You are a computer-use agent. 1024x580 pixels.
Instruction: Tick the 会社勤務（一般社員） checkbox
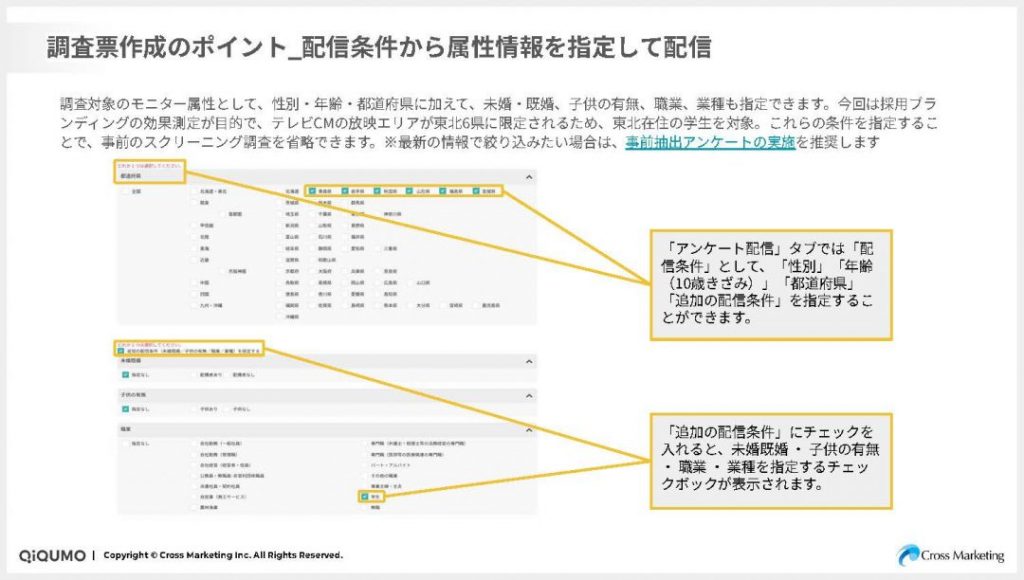coord(194,443)
